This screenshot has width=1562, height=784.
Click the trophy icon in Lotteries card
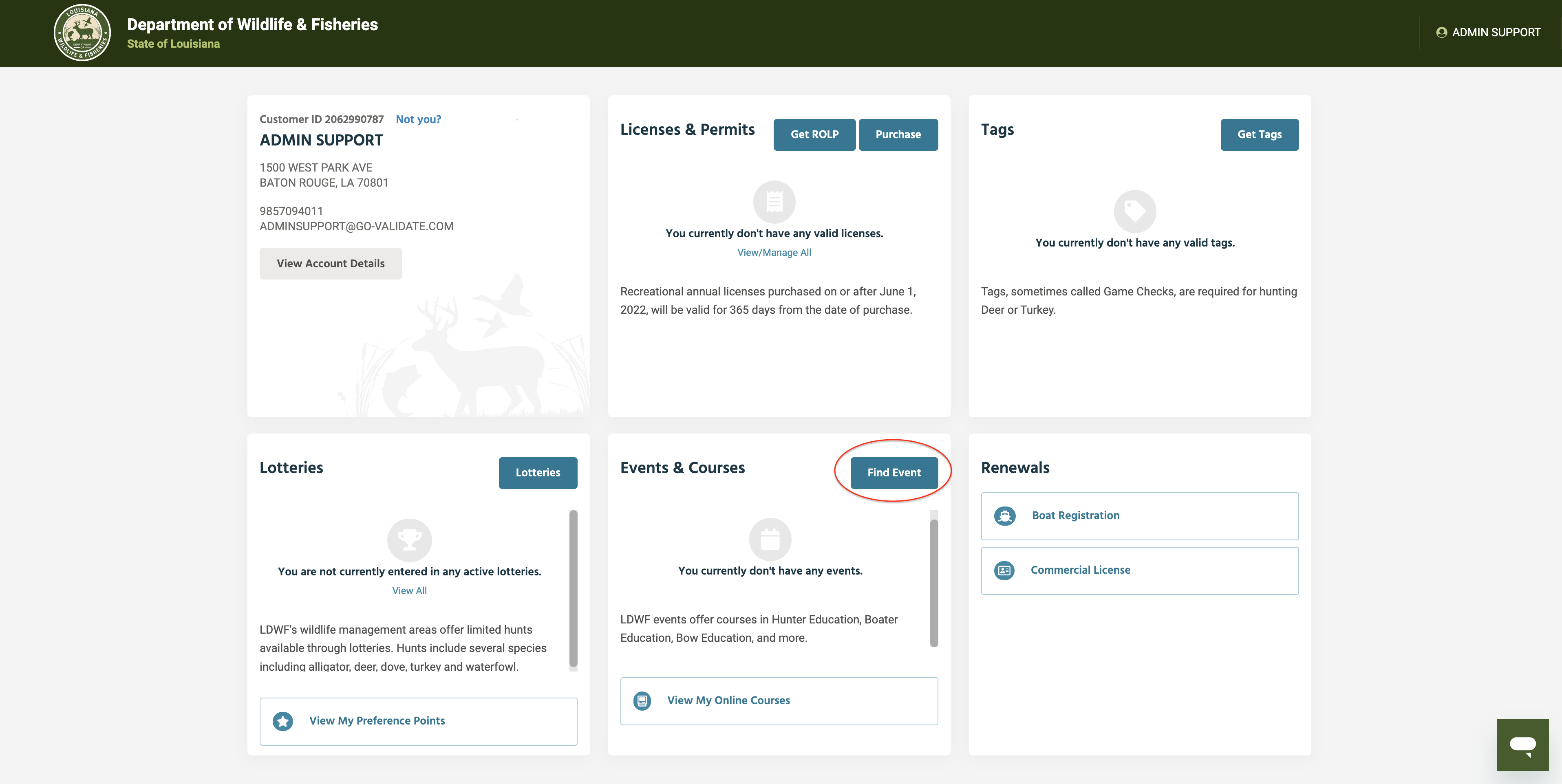click(409, 540)
